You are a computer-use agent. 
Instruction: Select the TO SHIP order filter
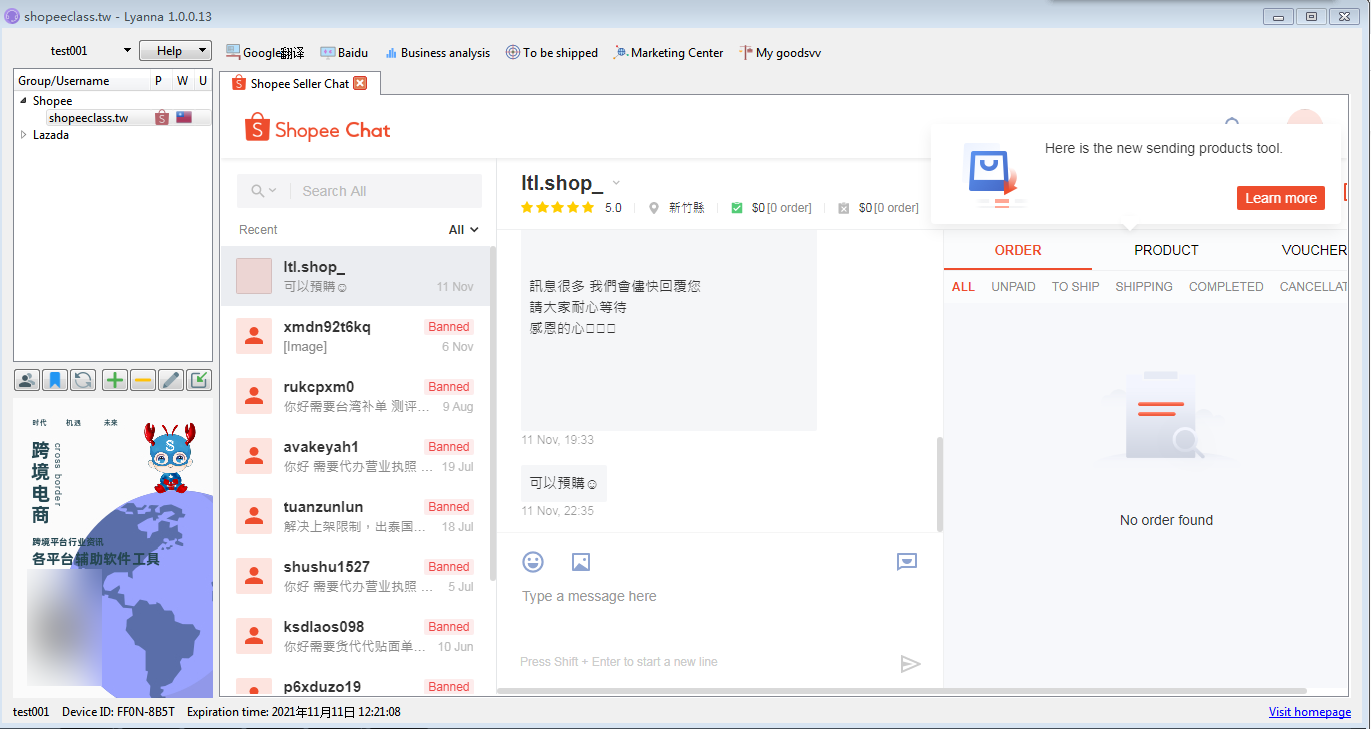point(1075,286)
